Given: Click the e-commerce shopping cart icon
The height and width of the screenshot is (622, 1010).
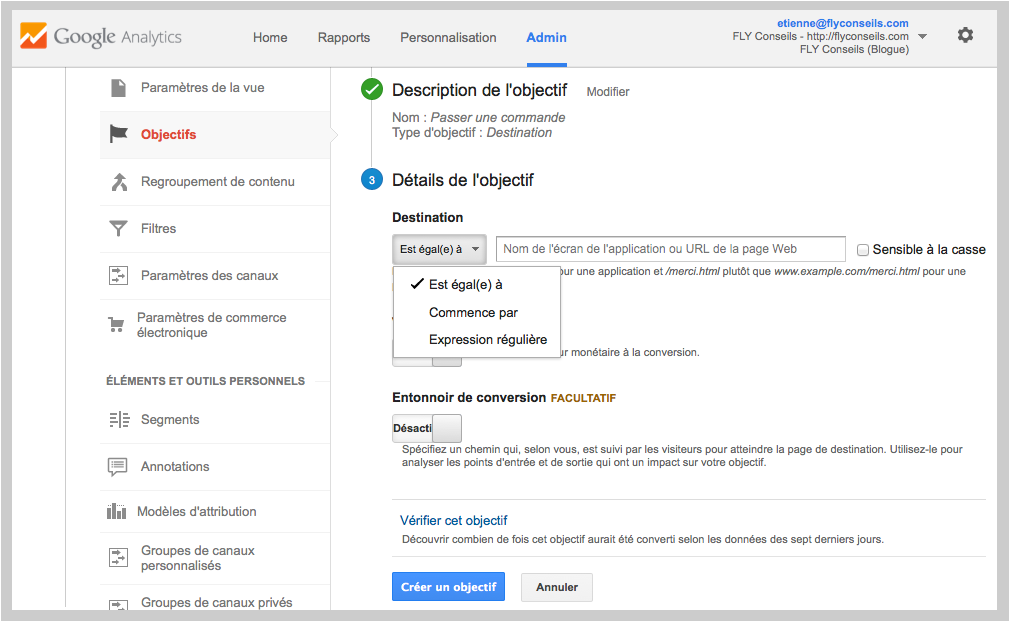Looking at the screenshot, I should pyautogui.click(x=116, y=325).
